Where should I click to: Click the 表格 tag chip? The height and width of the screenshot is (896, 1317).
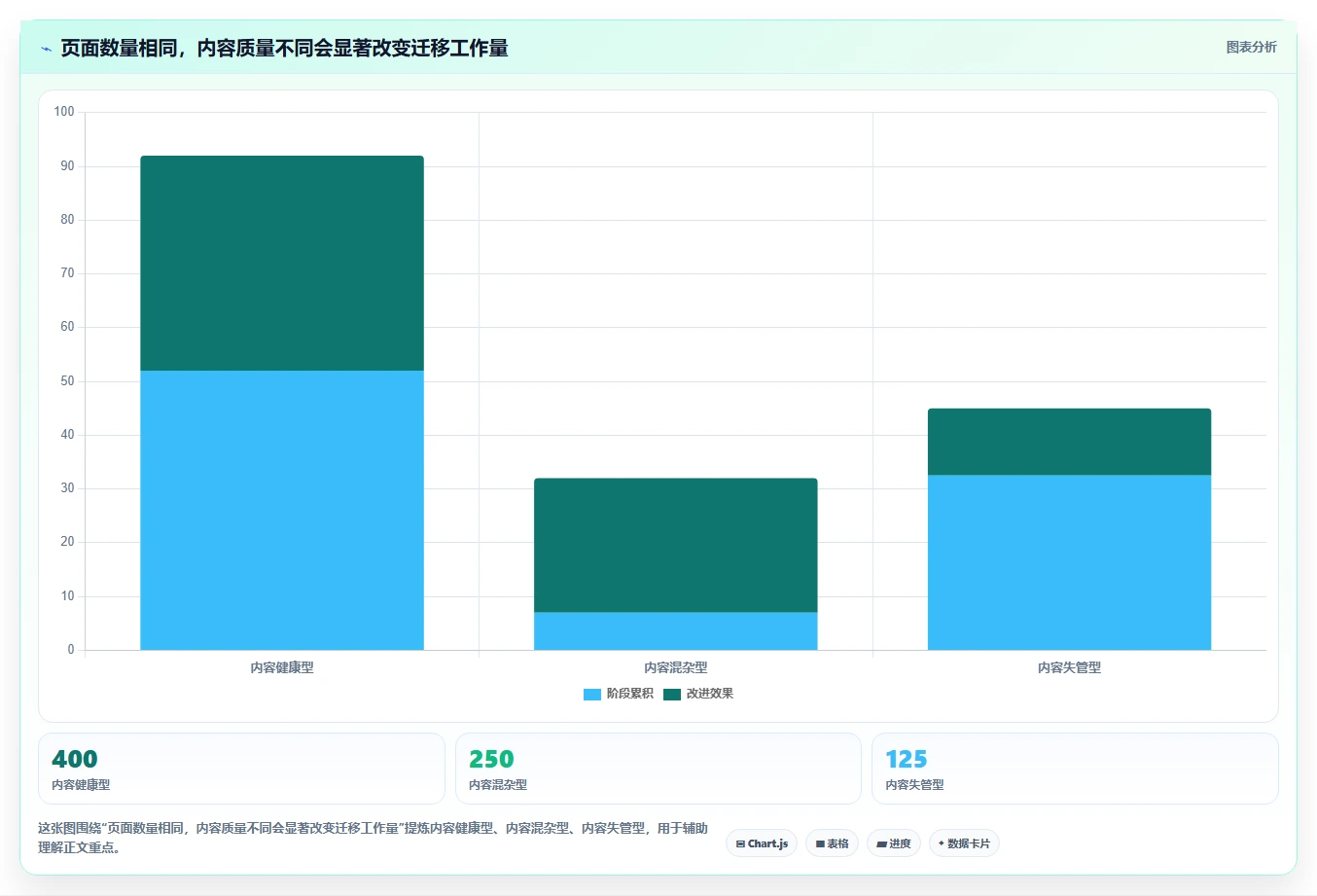(832, 843)
